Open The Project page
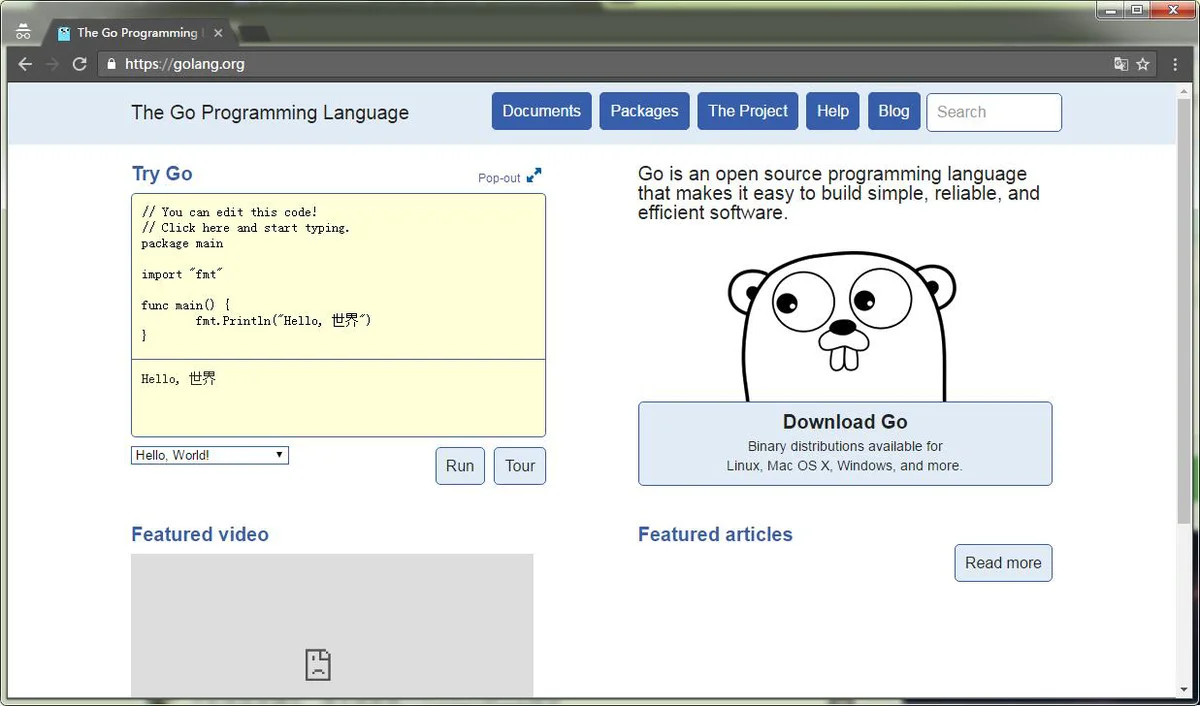Image resolution: width=1200 pixels, height=706 pixels. click(748, 111)
